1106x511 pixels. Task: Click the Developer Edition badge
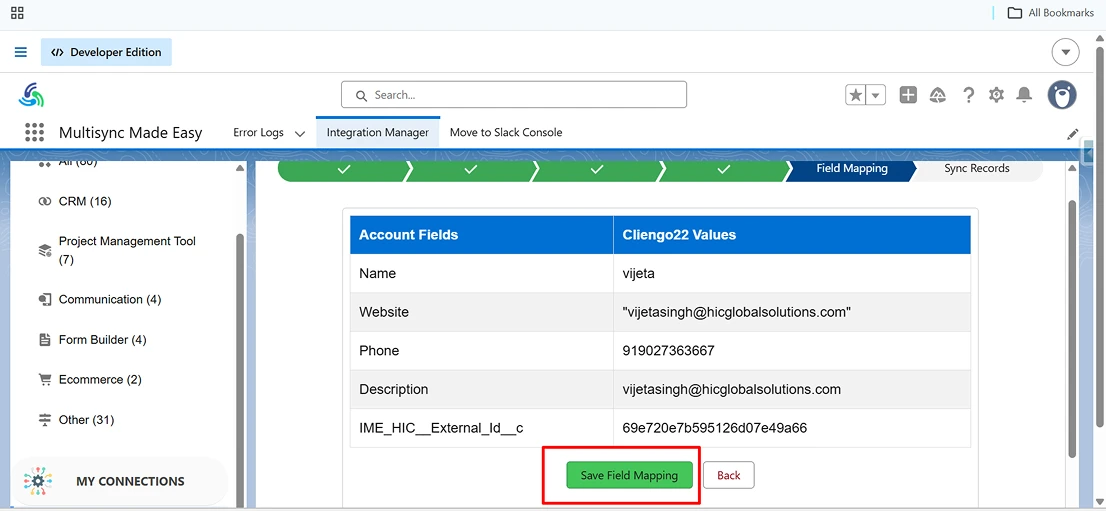[x=106, y=52]
